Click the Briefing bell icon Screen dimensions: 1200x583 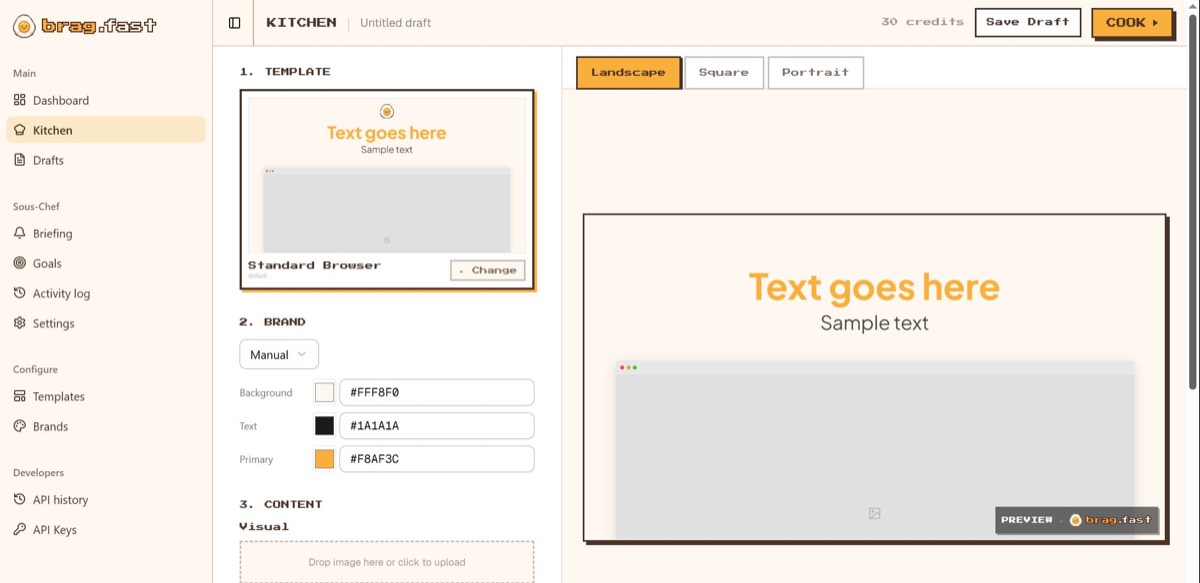coord(20,233)
